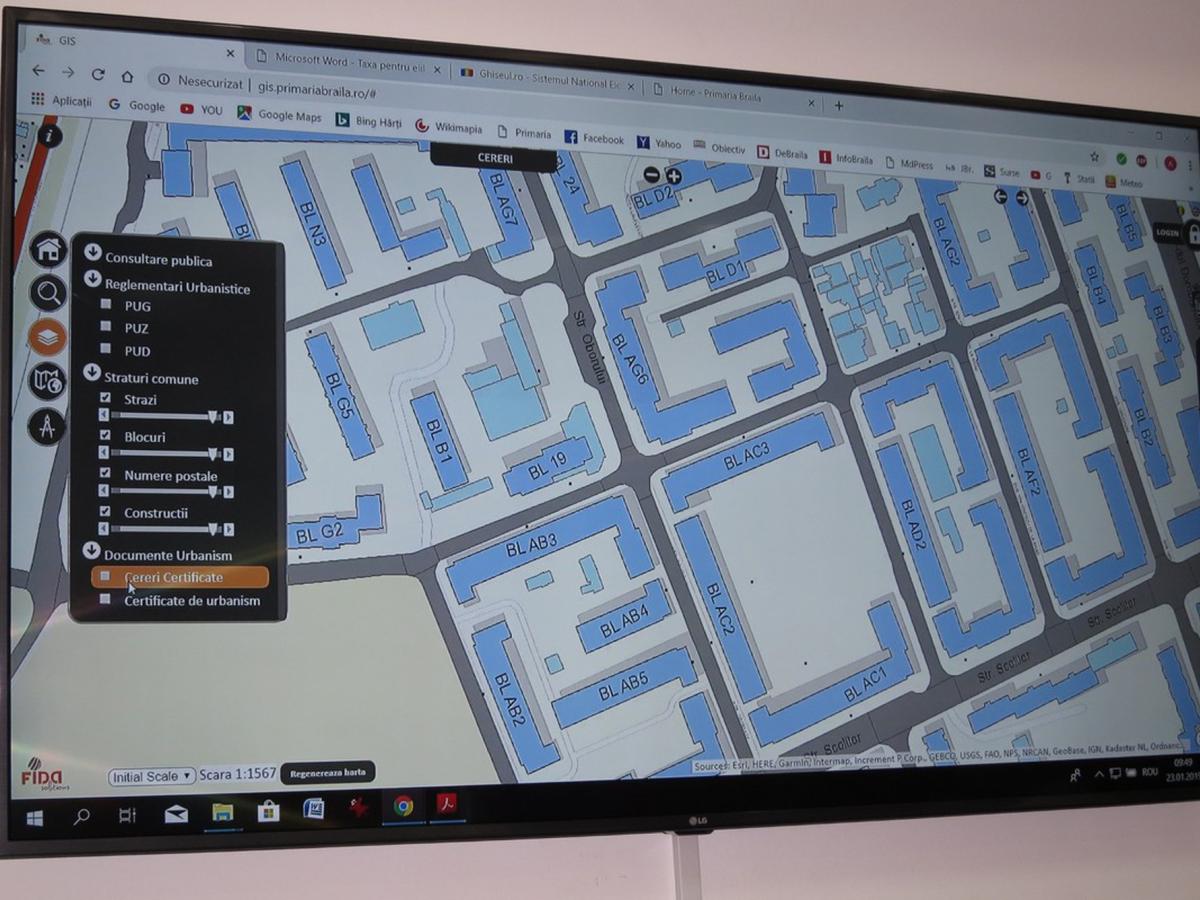
Task: Select the compass measurement tool icon
Action: tap(46, 426)
